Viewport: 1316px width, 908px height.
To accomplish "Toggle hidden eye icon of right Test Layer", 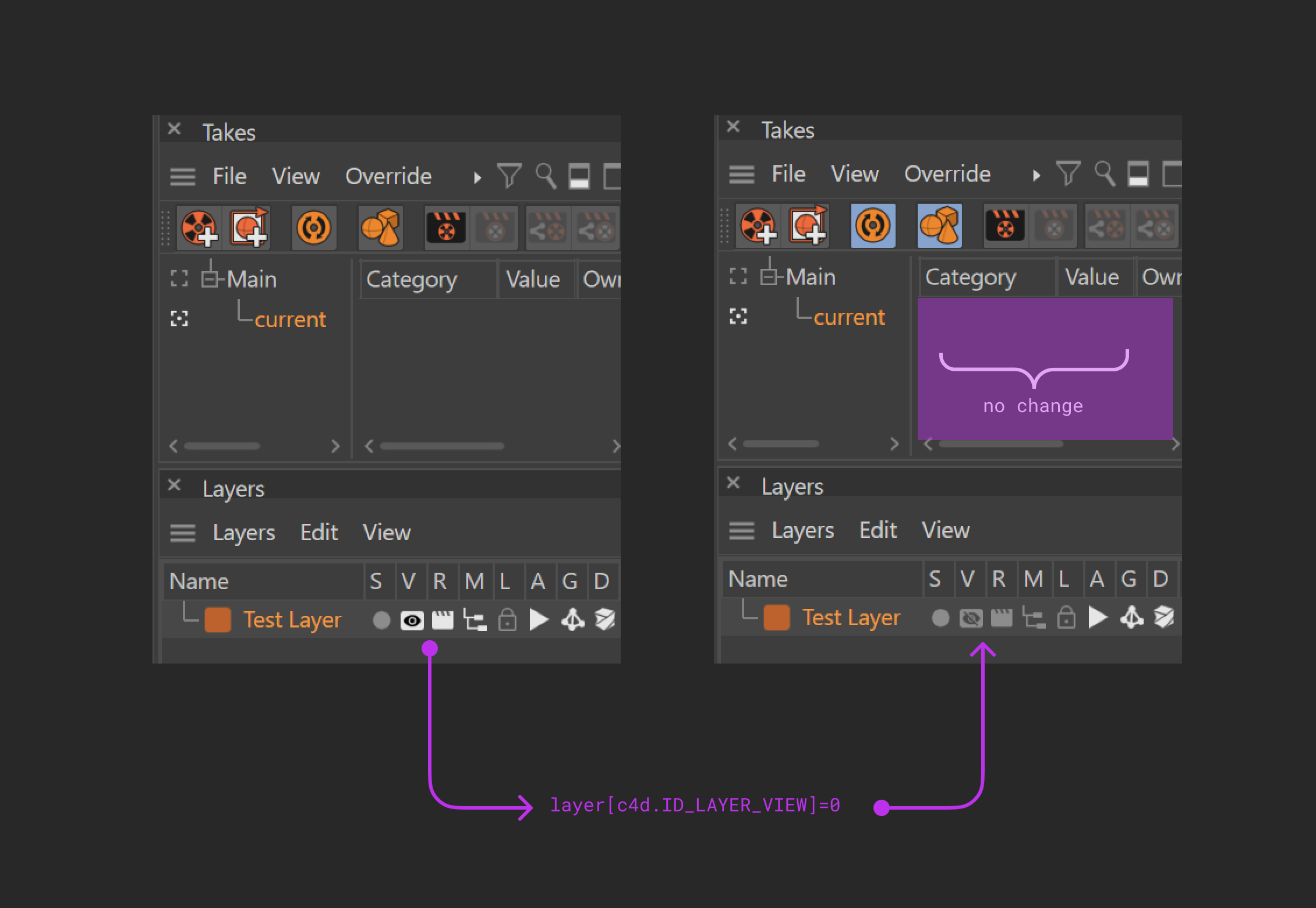I will pos(971,618).
